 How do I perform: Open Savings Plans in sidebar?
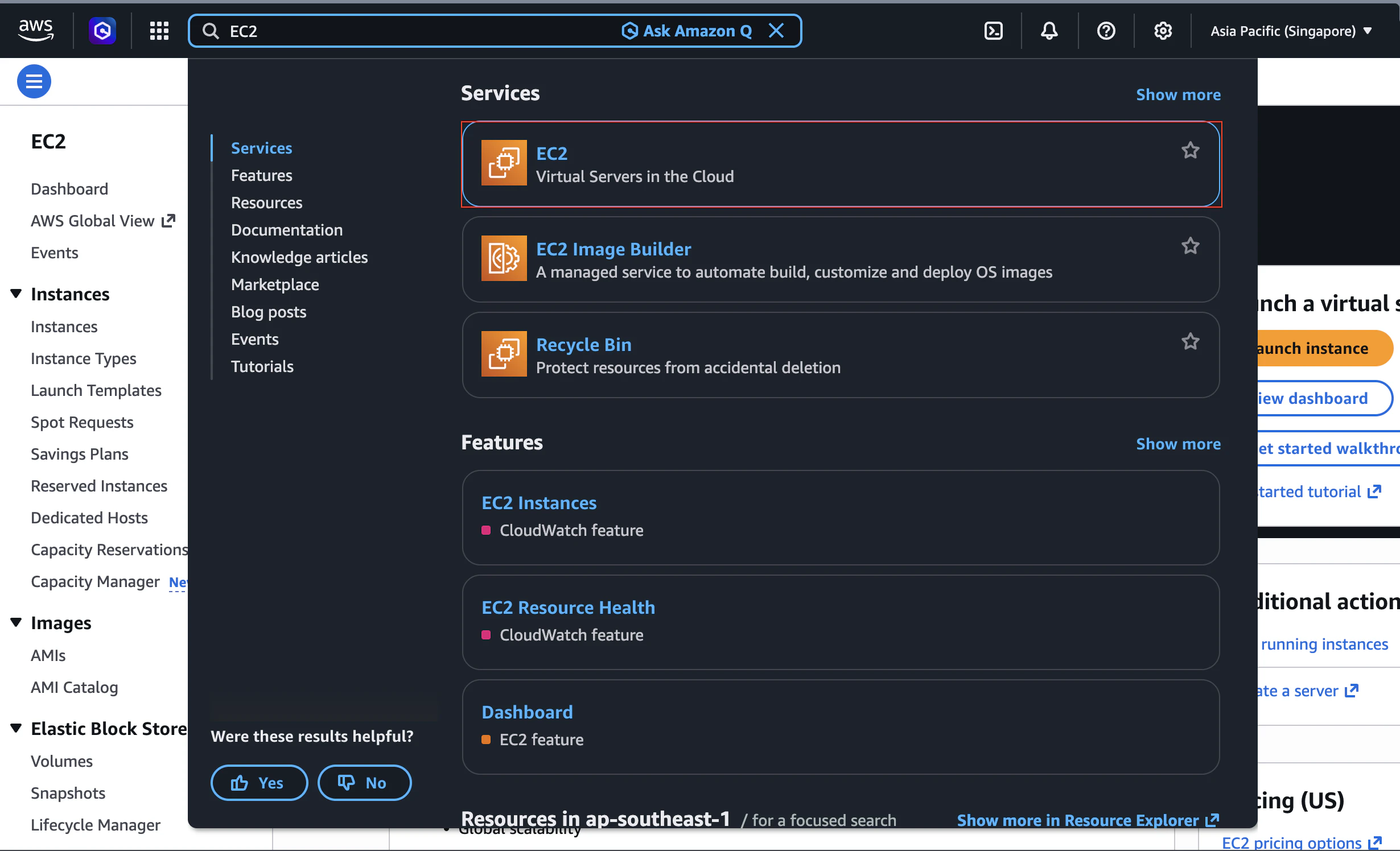tap(80, 454)
